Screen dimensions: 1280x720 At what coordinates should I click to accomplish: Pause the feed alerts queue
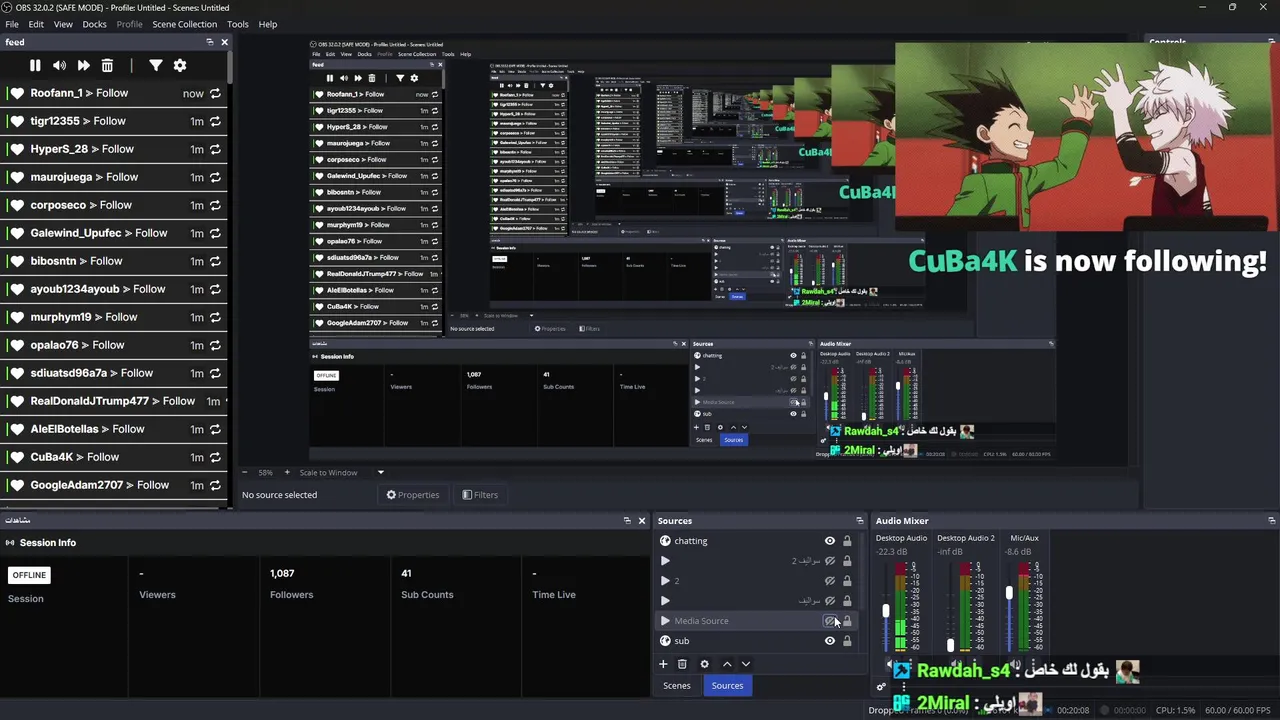pyautogui.click(x=35, y=65)
